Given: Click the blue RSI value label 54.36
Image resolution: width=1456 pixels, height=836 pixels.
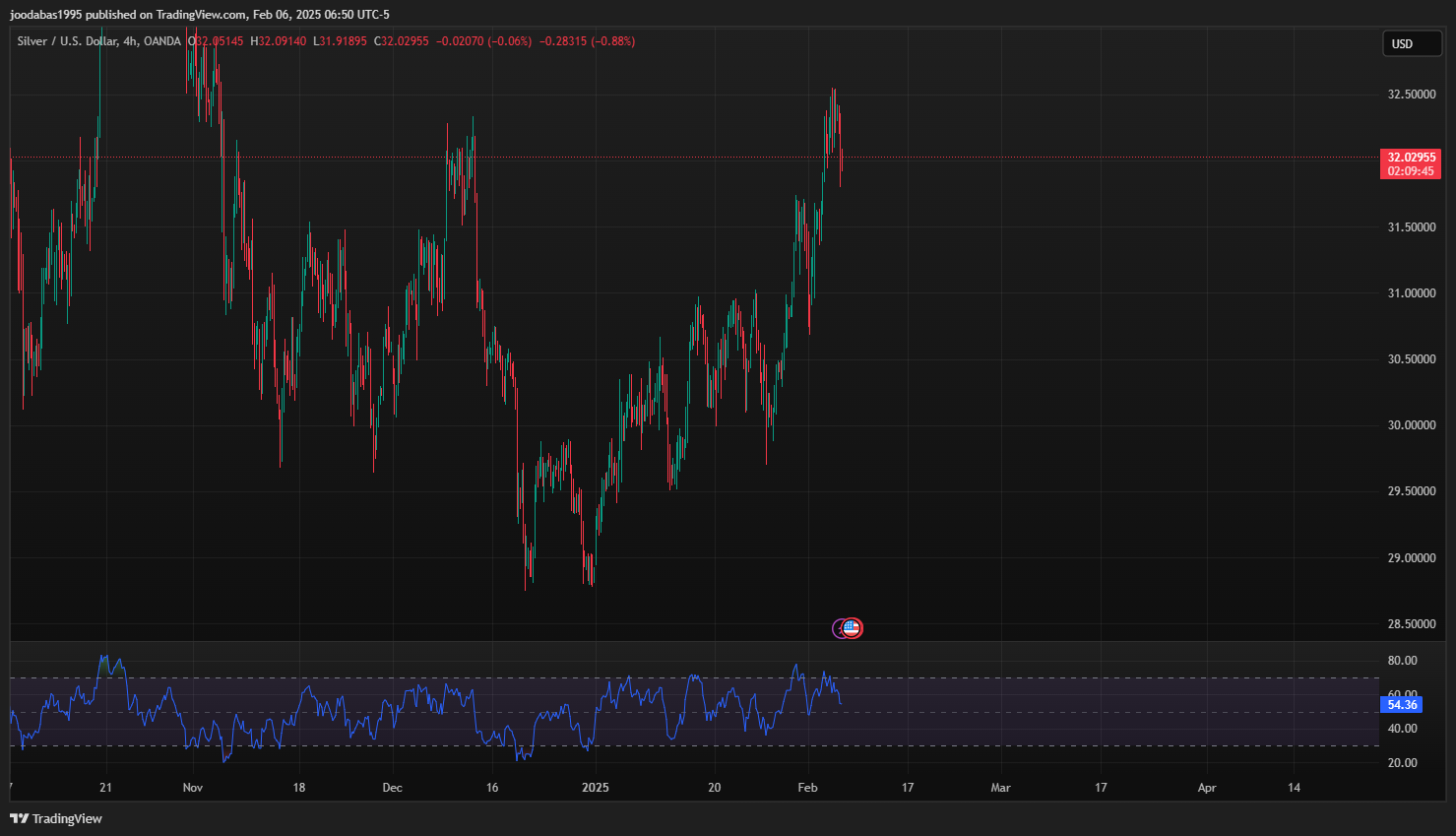Looking at the screenshot, I should click(1402, 704).
